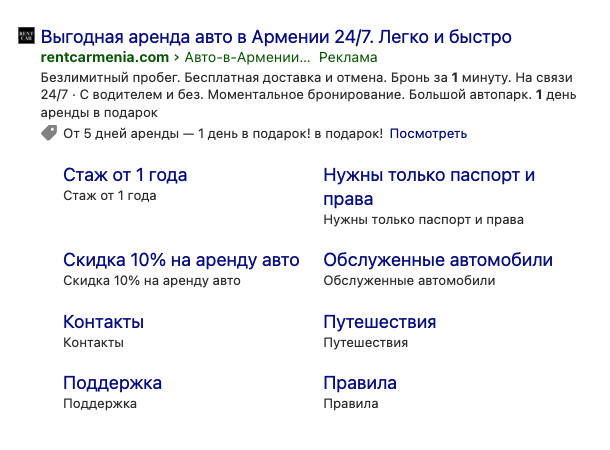This screenshot has width=610, height=450.
Task: Click small gray caption beneath 'Путешествия' heading
Action: pos(365,343)
